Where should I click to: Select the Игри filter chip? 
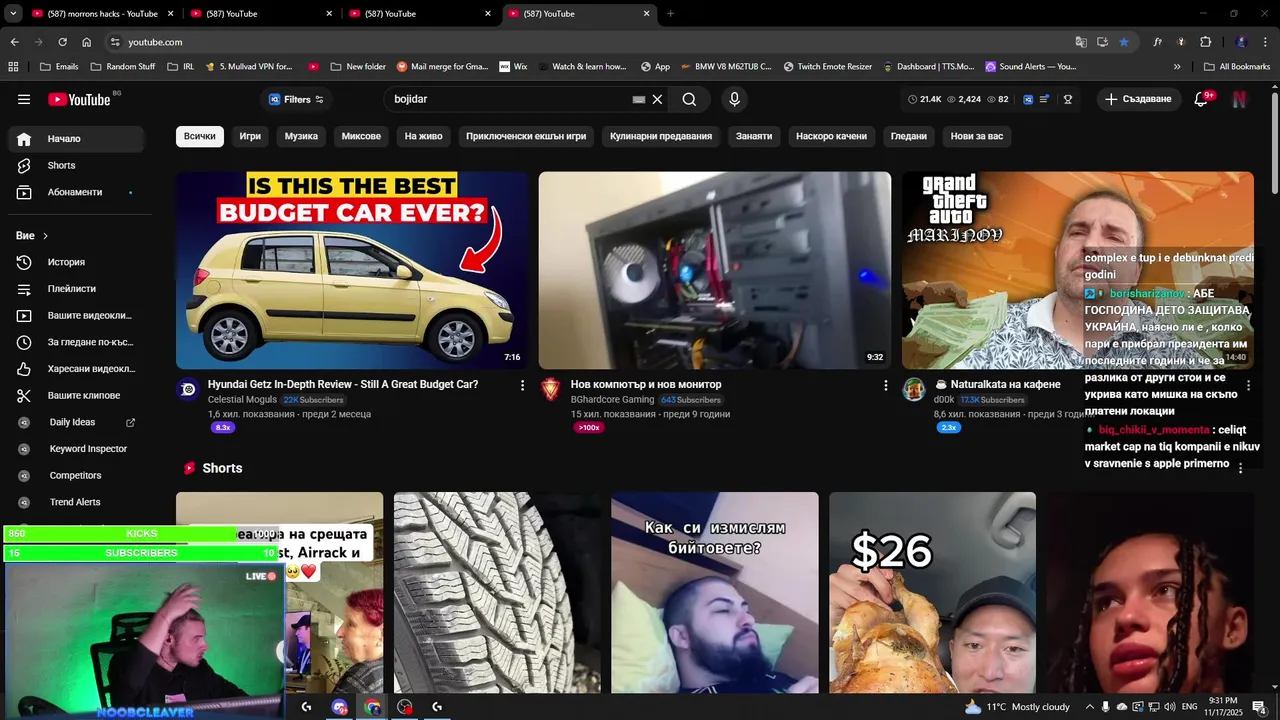[250, 136]
